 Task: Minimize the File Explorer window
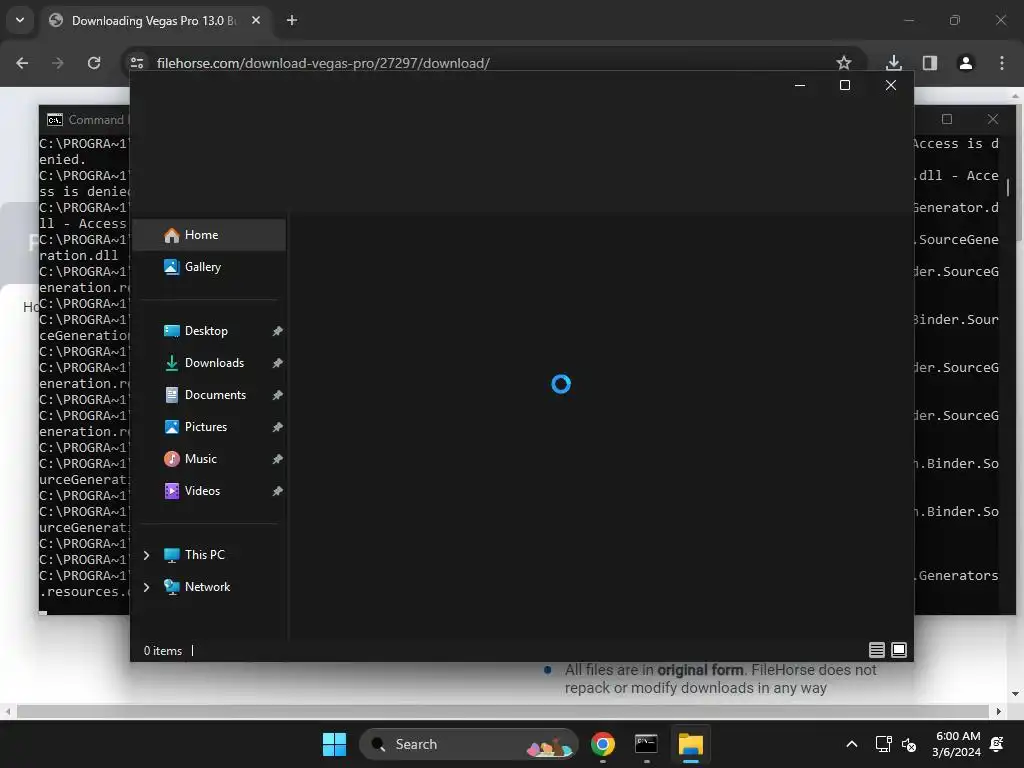[x=799, y=86]
